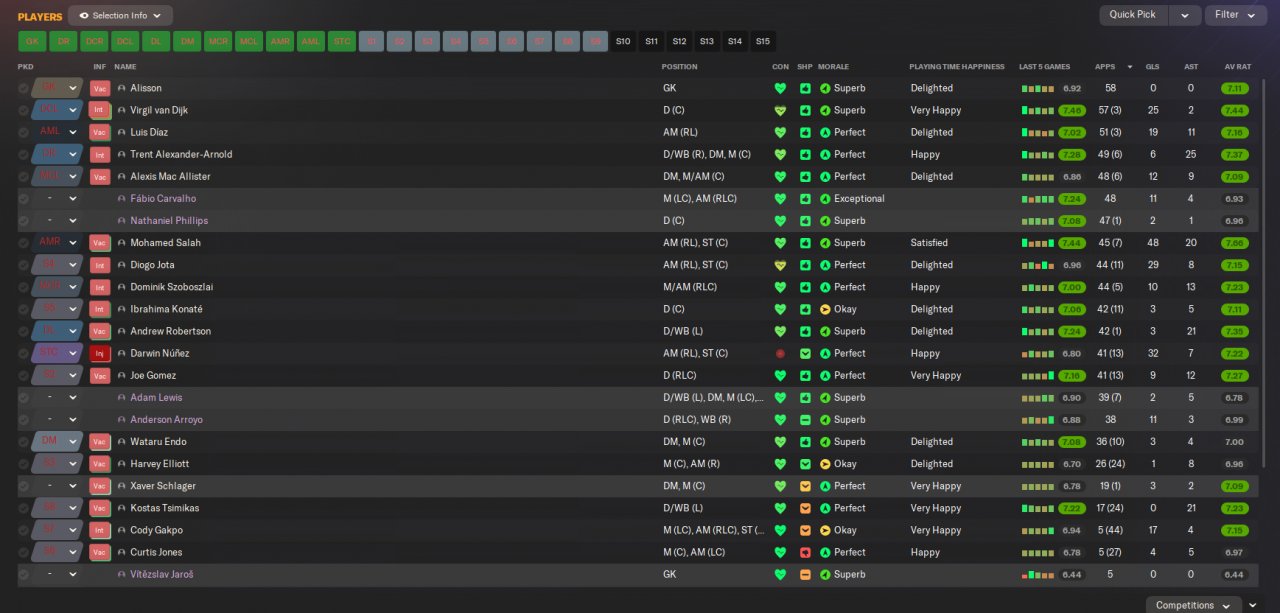Click player profile icon beside Nathaniel Phillips
The width and height of the screenshot is (1280, 613).
(122, 221)
